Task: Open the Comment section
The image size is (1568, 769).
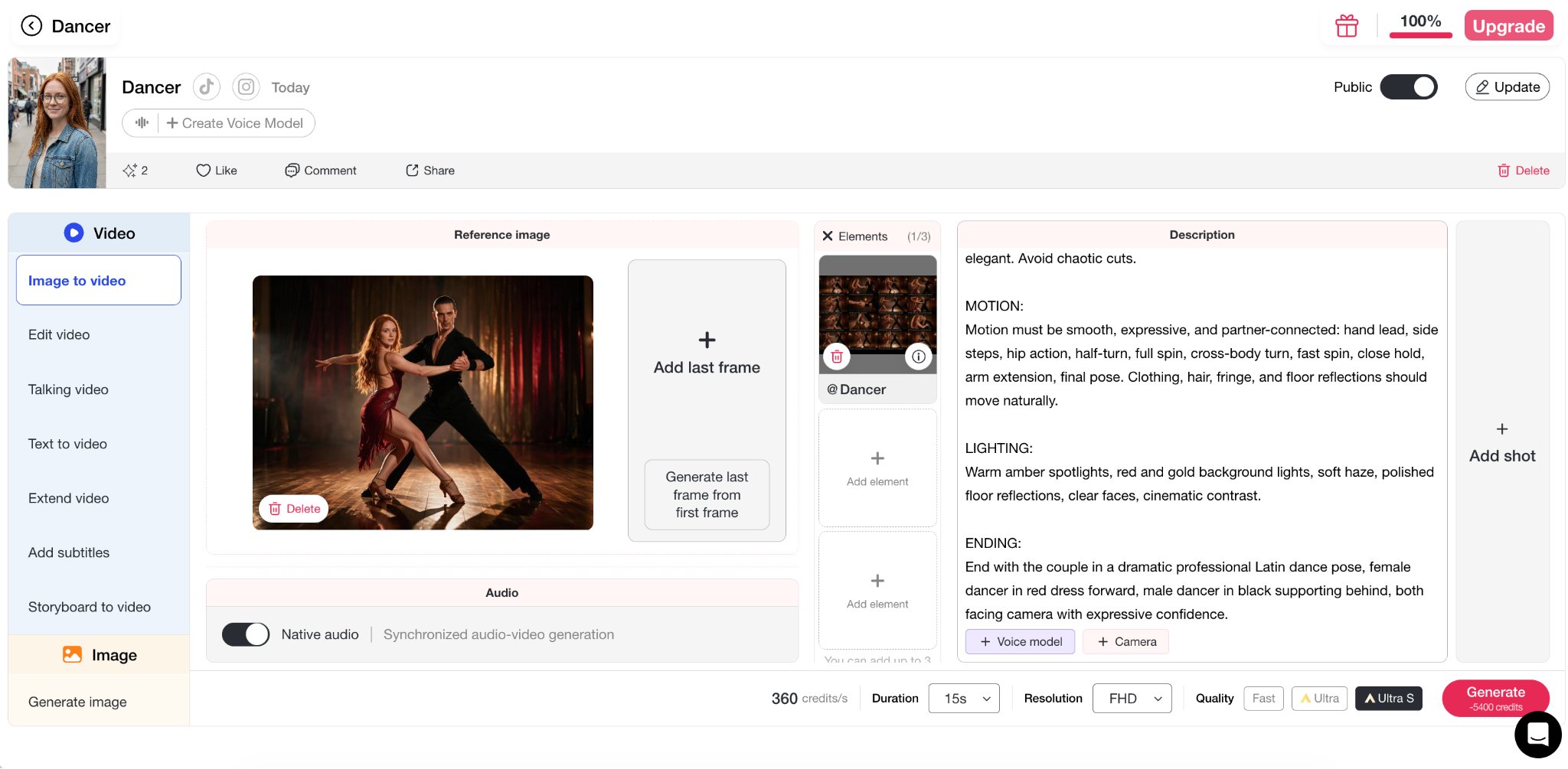Action: point(321,171)
